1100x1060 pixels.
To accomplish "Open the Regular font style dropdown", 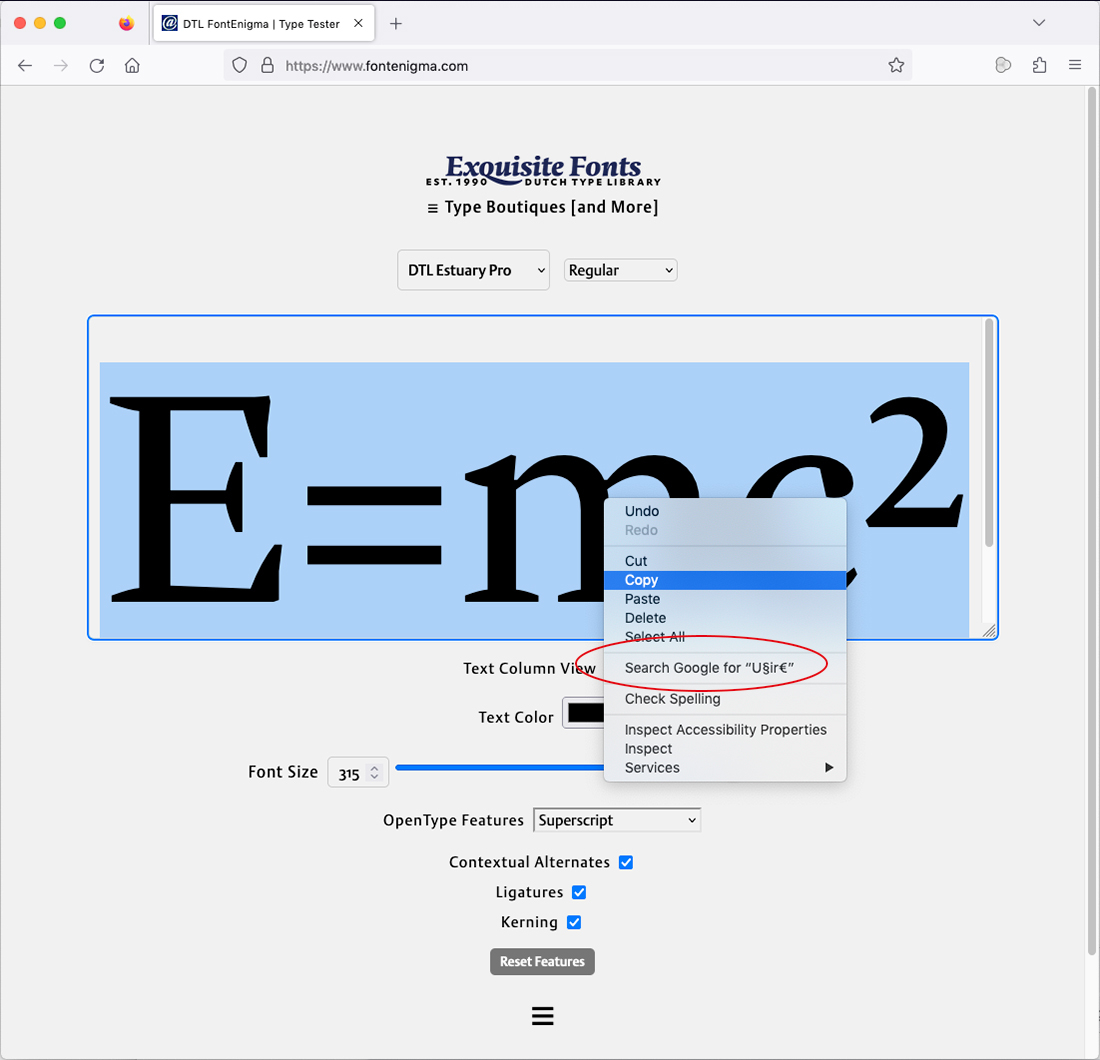I will coord(621,270).
